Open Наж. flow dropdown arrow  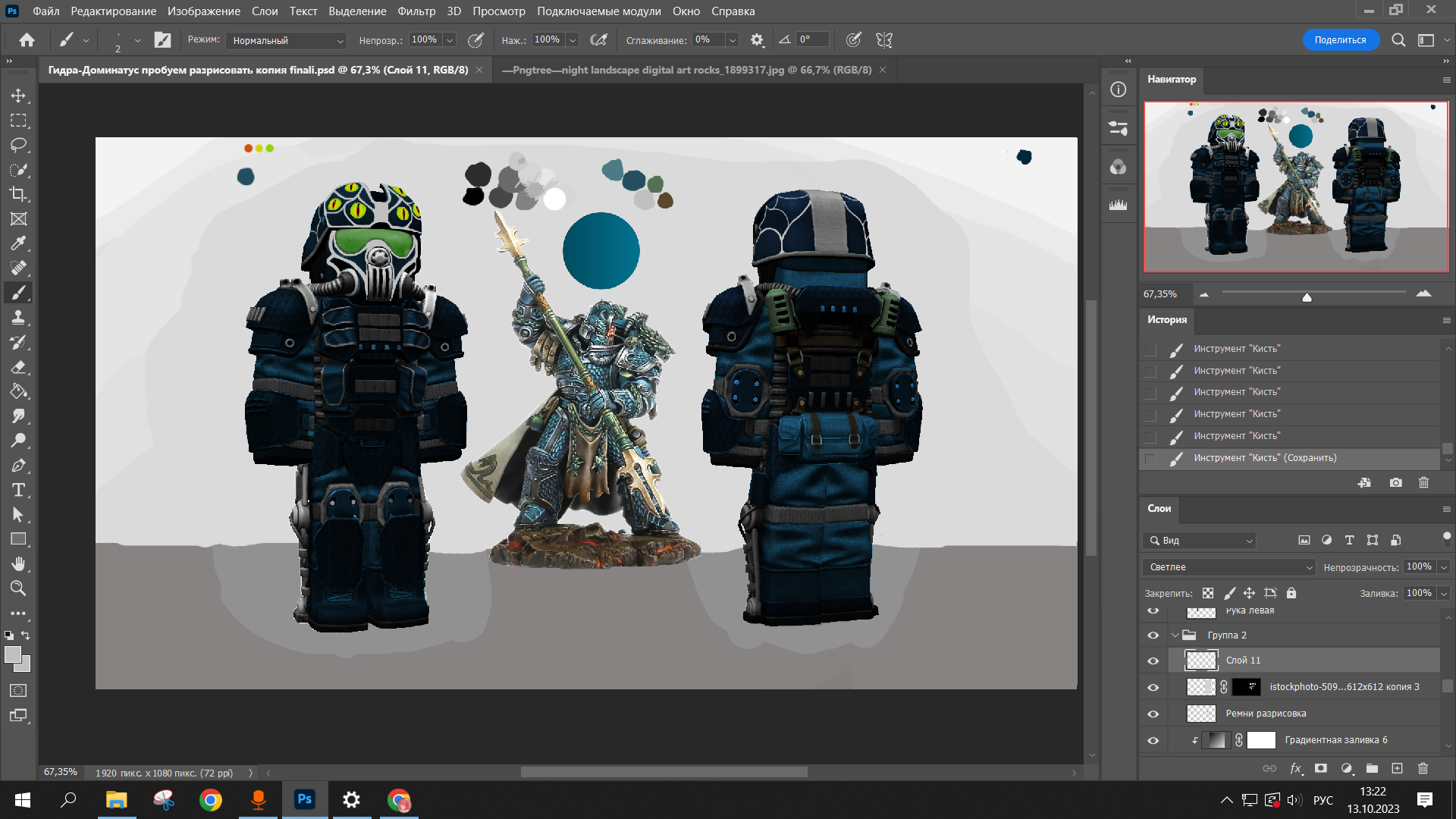pos(573,40)
